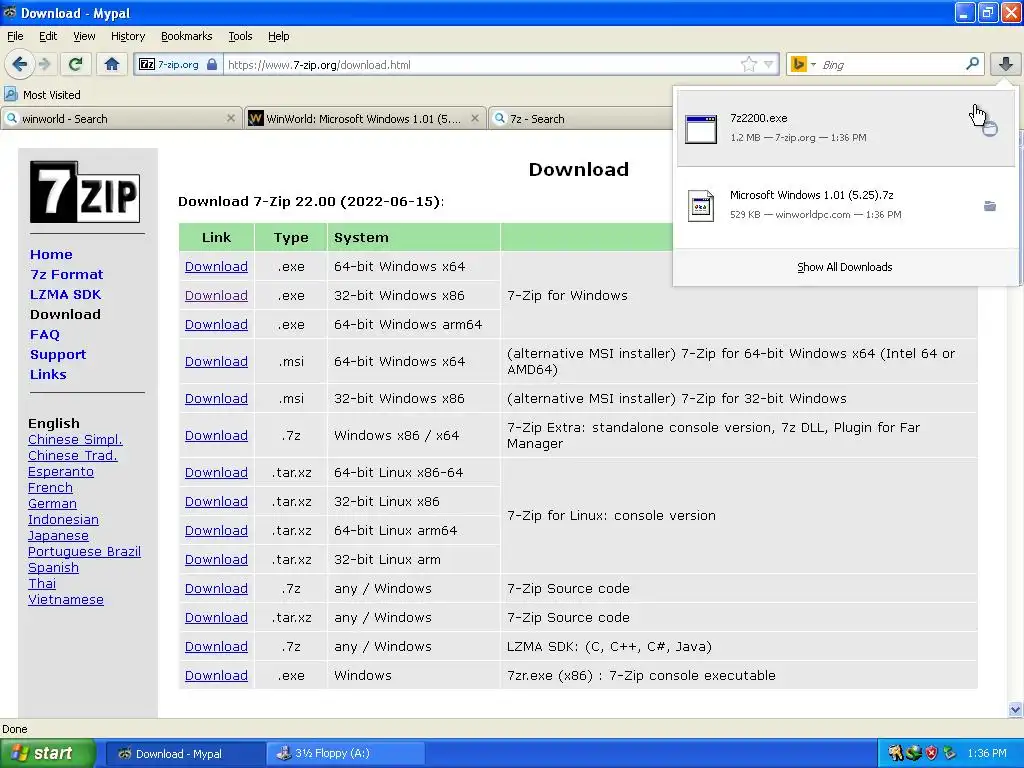Download the LZMA SDK .7z
This screenshot has height=768, width=1024.
[x=216, y=647]
